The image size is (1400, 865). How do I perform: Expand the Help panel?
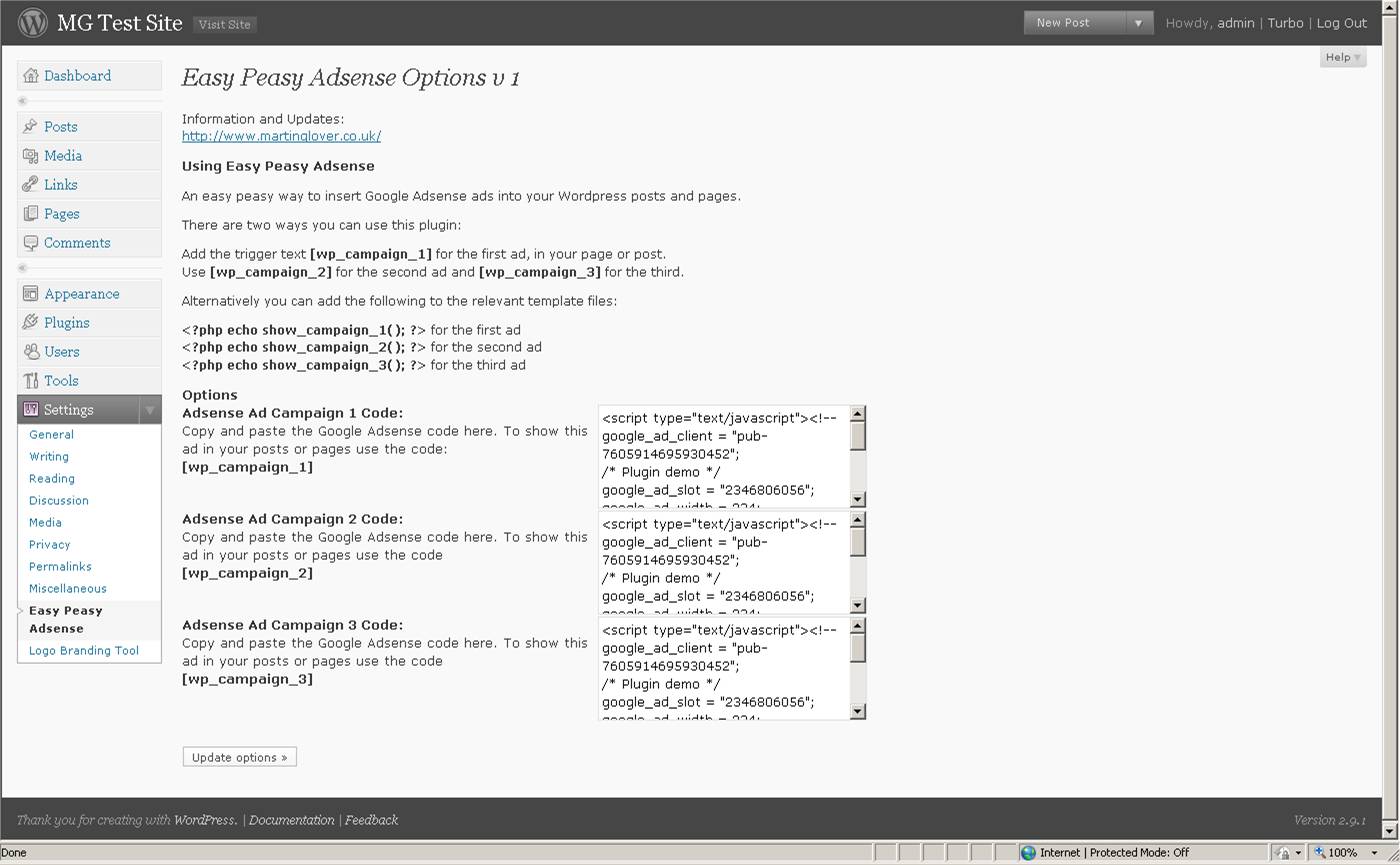pyautogui.click(x=1342, y=57)
